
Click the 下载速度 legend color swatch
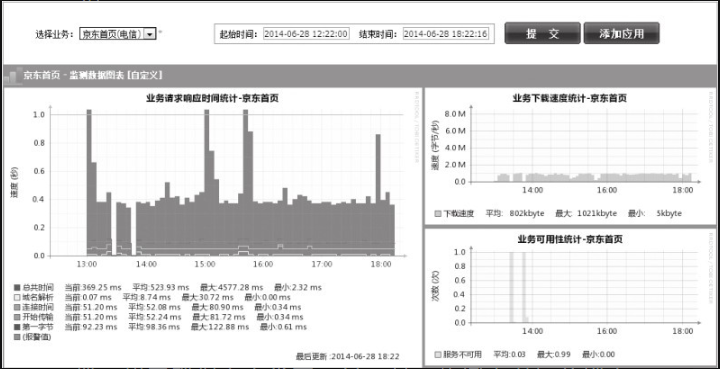438,213
